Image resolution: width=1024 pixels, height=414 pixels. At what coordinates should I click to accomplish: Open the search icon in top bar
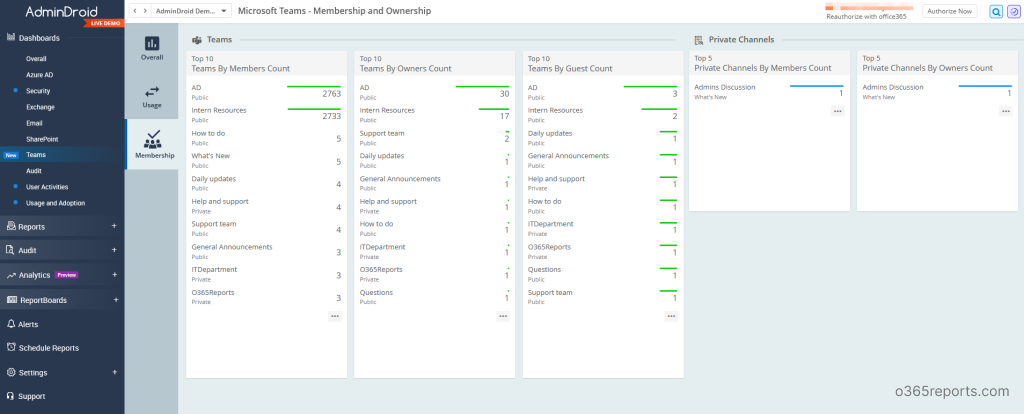click(995, 11)
